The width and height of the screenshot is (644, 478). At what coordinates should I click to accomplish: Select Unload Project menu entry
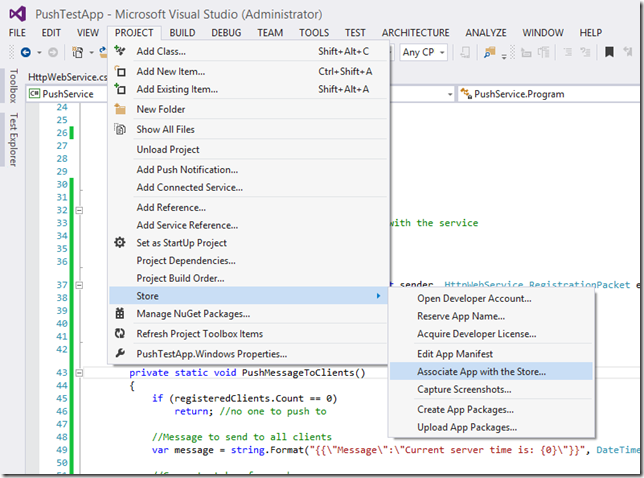coord(248,149)
